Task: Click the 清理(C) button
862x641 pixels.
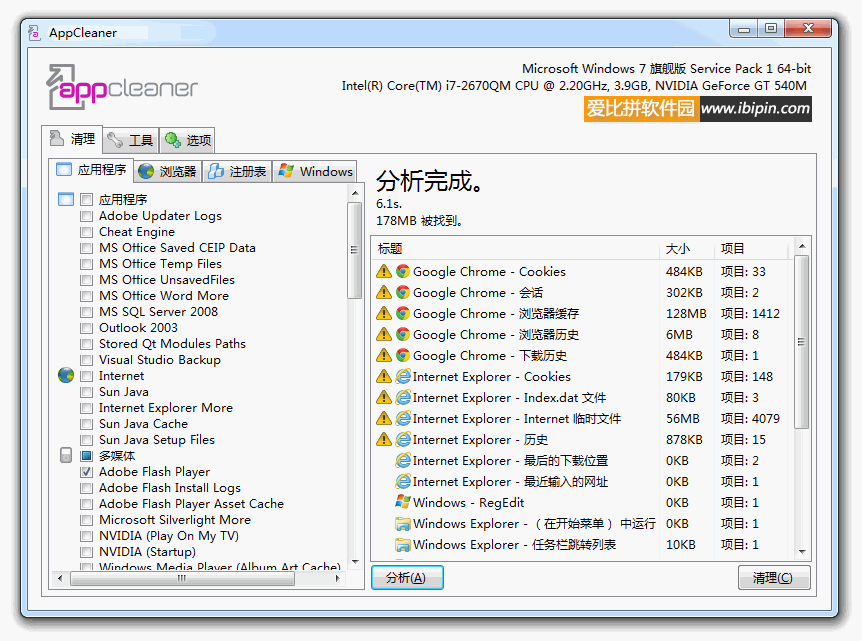Action: [773, 578]
